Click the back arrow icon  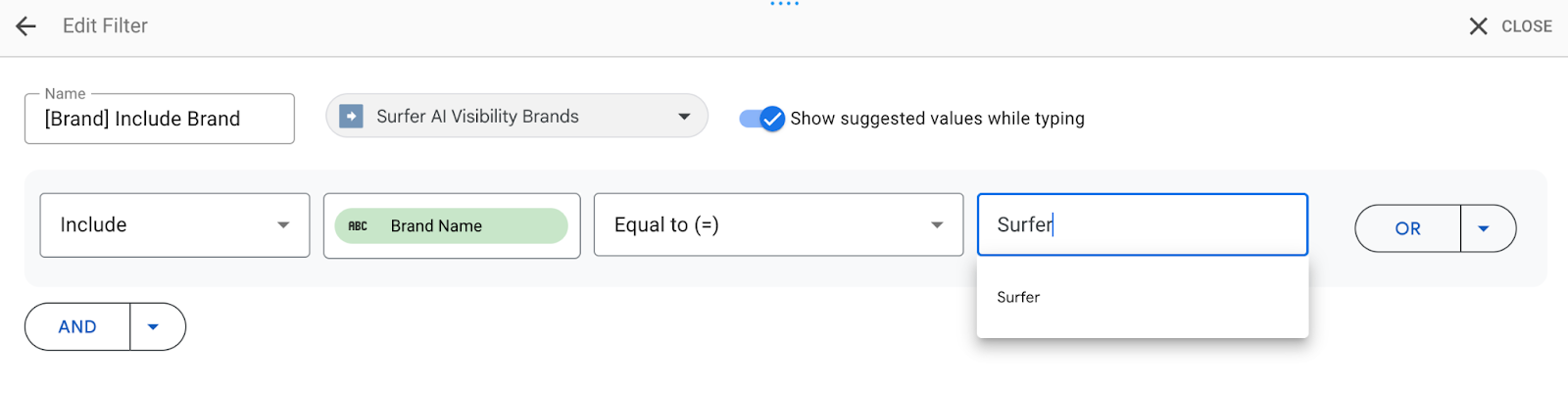[26, 26]
